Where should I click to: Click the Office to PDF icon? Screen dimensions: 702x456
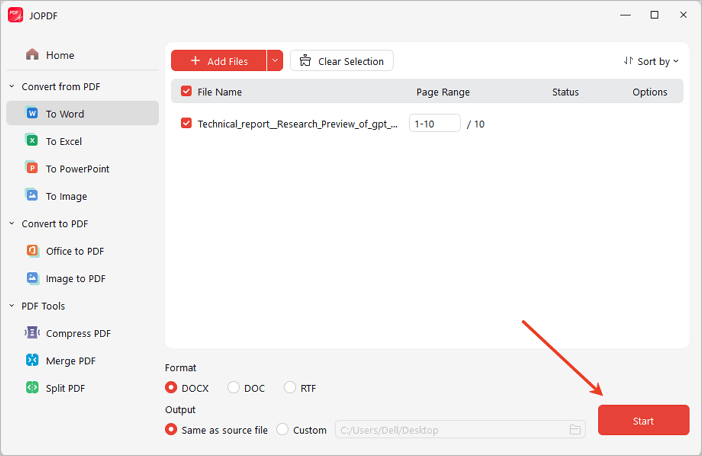(x=32, y=250)
